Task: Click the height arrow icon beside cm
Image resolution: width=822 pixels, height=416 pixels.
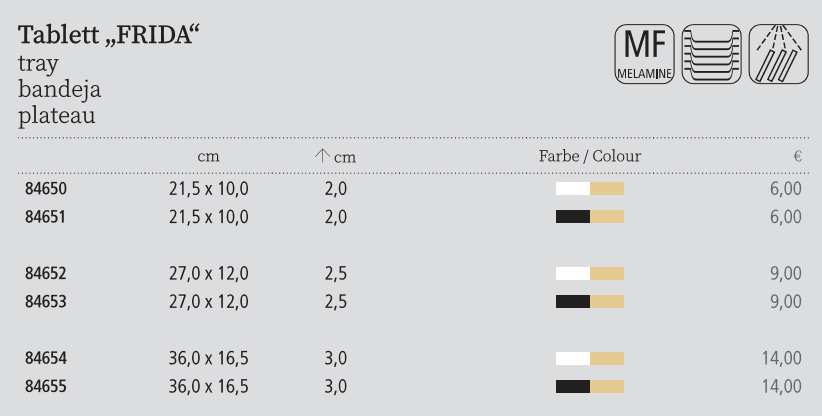Action: [322, 156]
